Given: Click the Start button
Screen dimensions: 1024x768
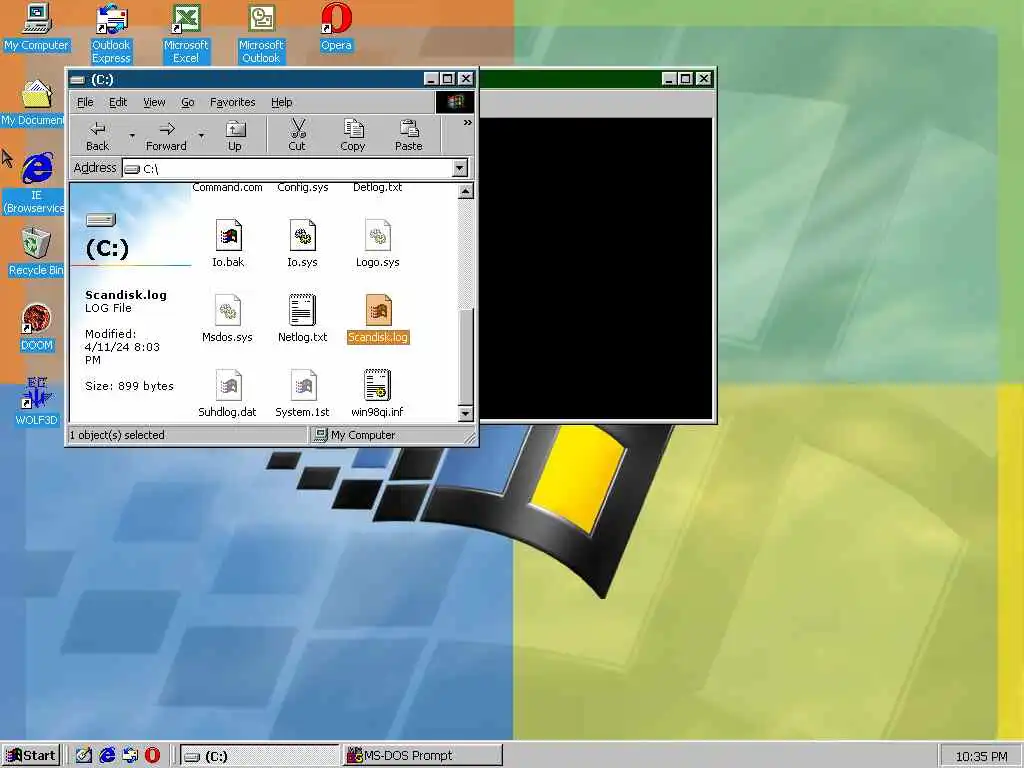Looking at the screenshot, I should 31,756.
